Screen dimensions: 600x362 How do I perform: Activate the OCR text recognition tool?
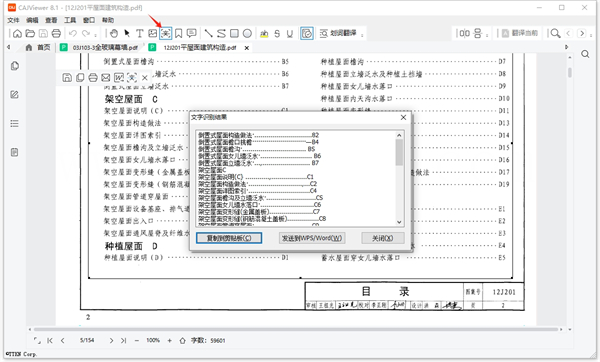pyautogui.click(x=166, y=34)
